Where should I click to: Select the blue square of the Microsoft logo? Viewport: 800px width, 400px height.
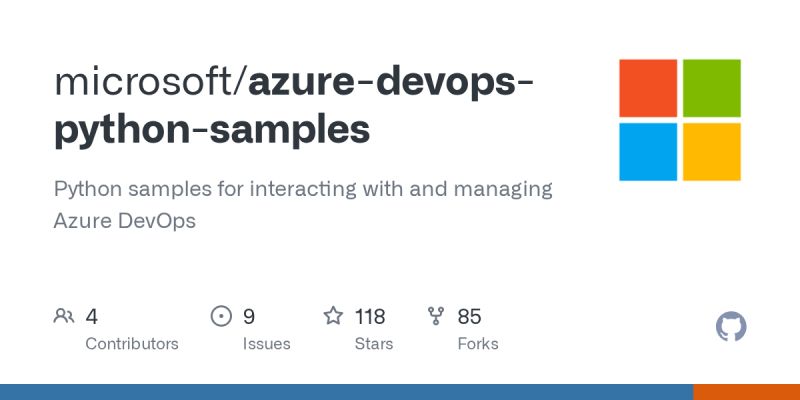(648, 151)
